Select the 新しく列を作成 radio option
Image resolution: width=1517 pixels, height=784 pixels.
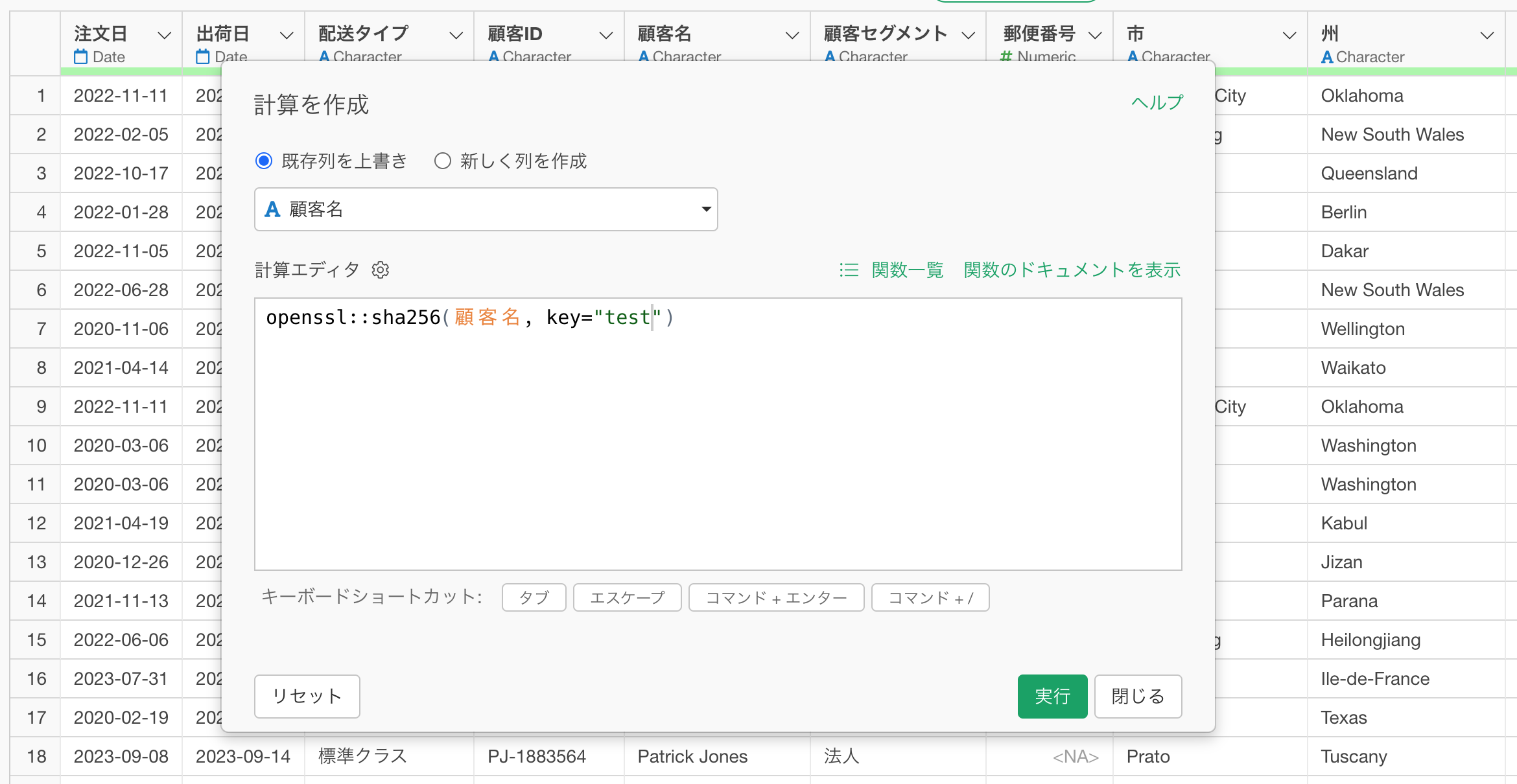443,161
